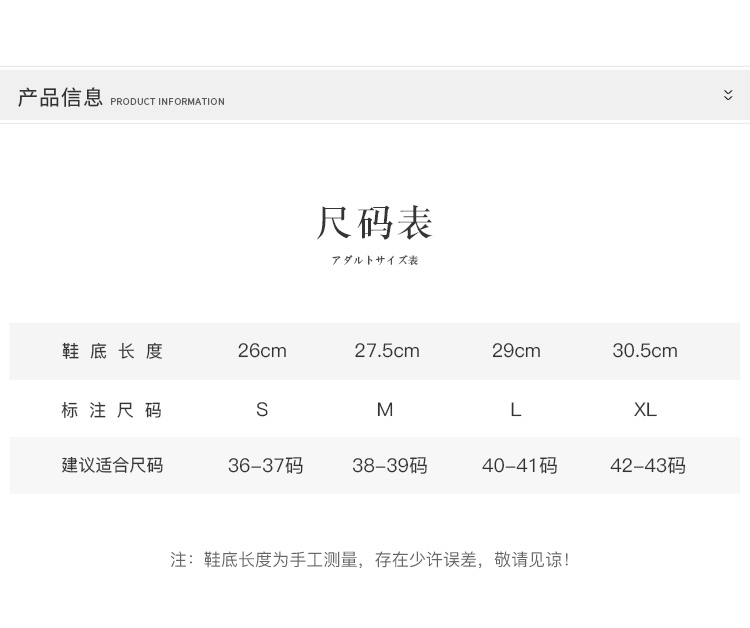Select the 27.5cm cell
Image resolution: width=750 pixels, height=628 pixels.
(x=387, y=351)
